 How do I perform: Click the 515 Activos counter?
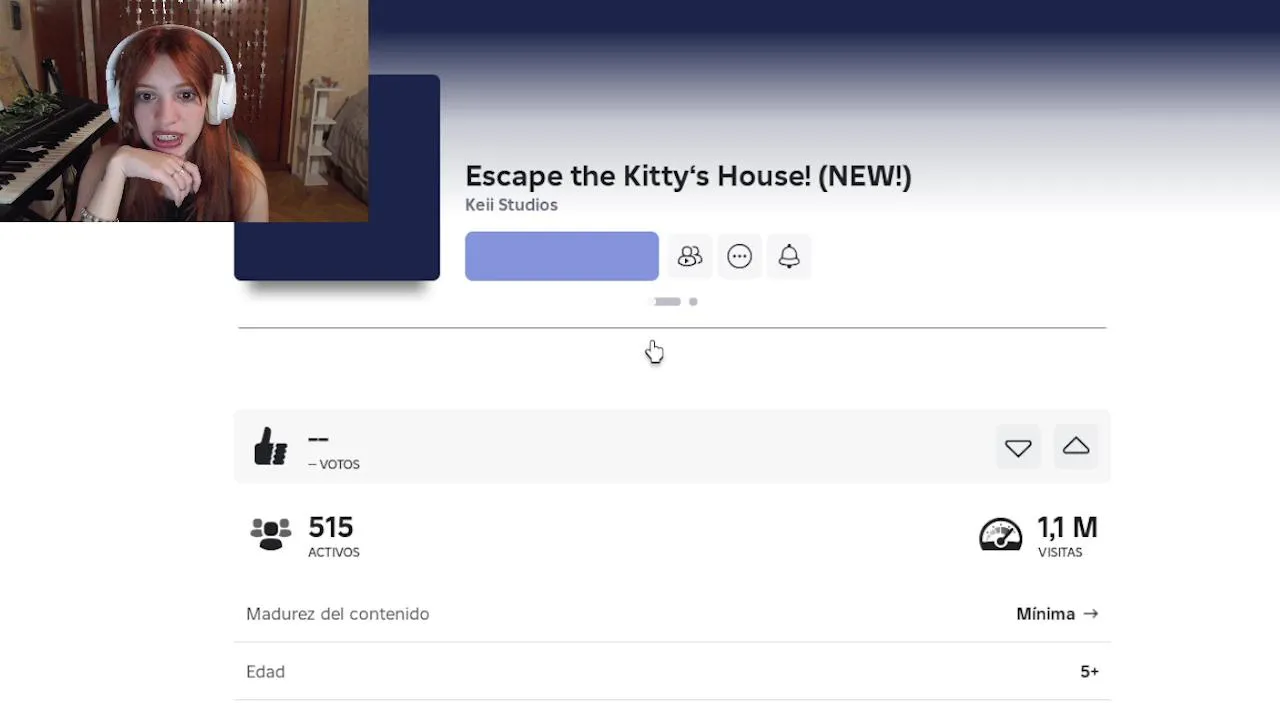click(x=331, y=536)
